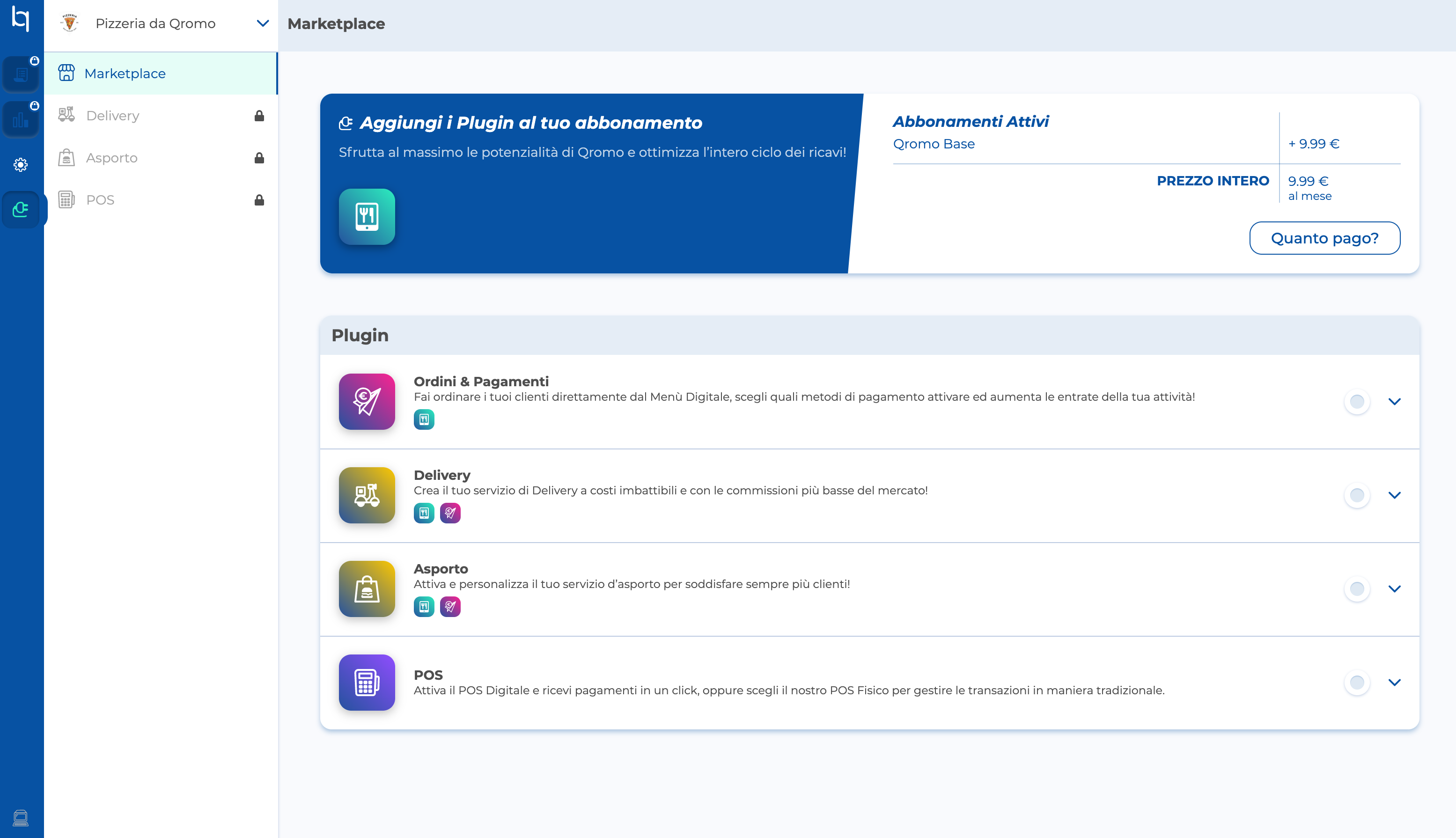Open Asporto in the sidebar
The width and height of the screenshot is (1456, 838).
point(161,158)
